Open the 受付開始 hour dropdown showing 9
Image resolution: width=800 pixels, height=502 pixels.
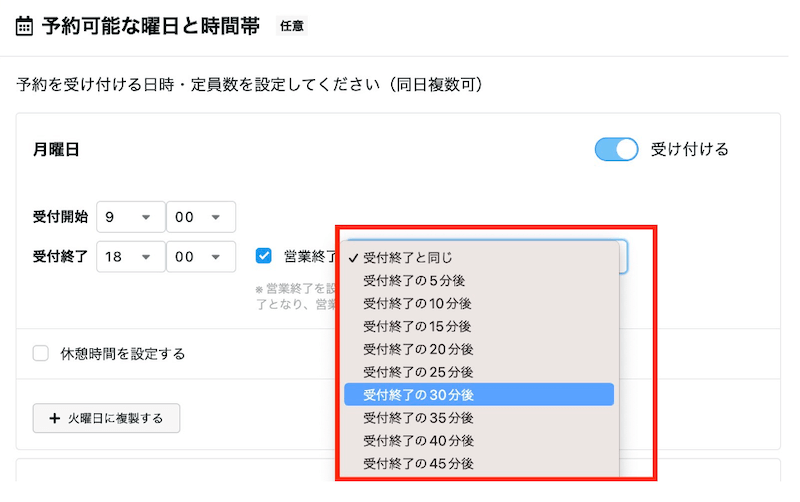pyautogui.click(x=129, y=217)
